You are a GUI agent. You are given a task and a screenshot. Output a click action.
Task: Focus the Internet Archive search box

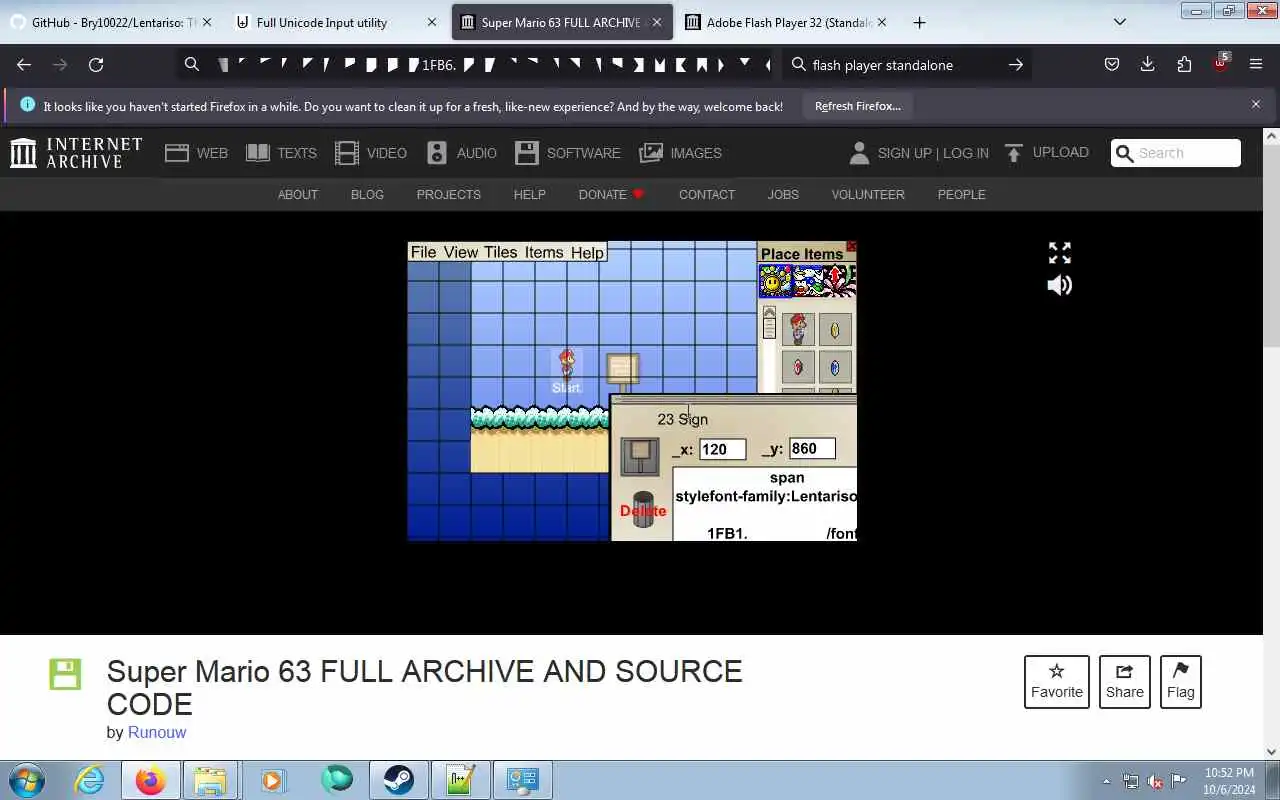[x=1176, y=153]
